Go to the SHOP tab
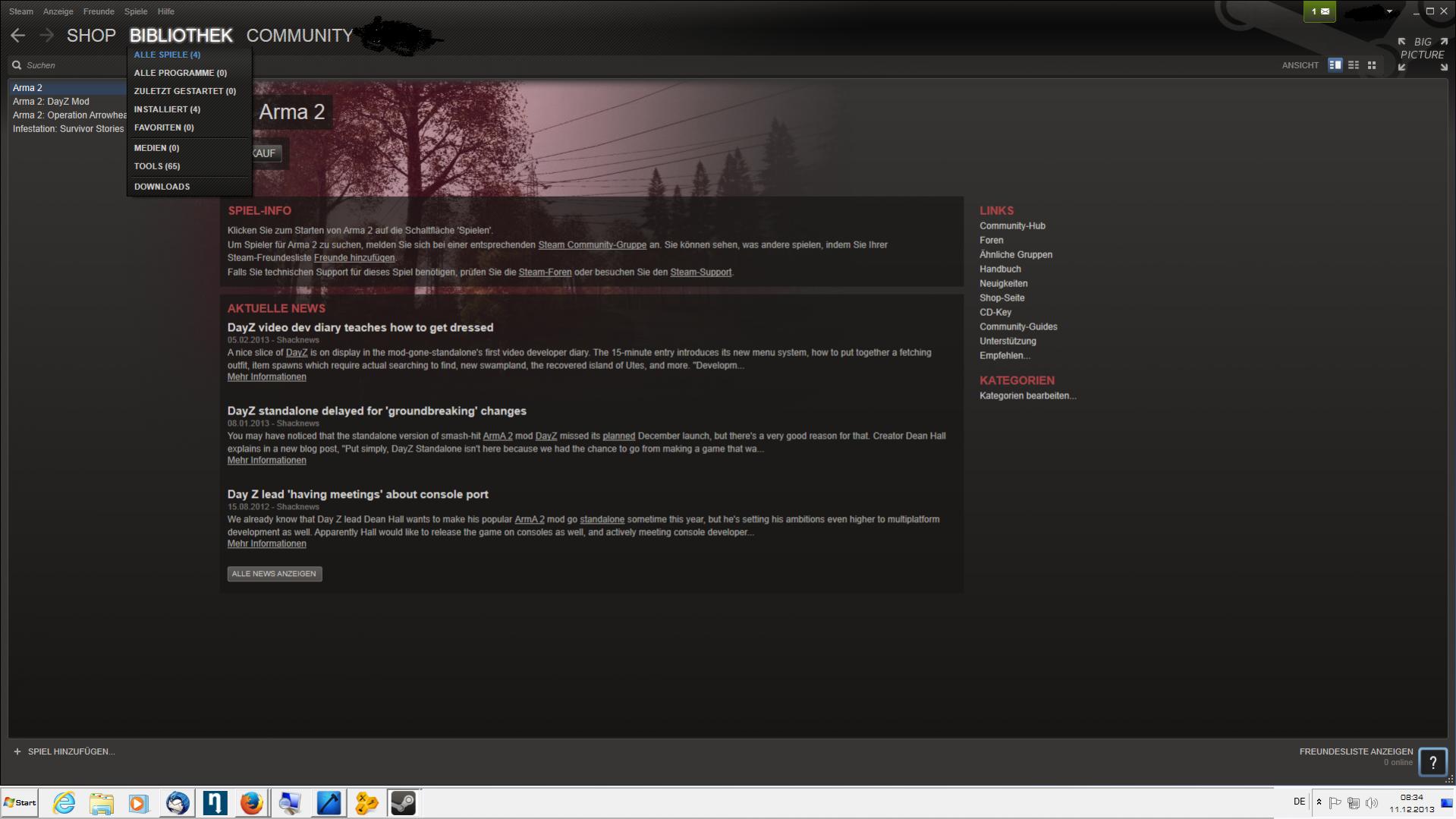 (91, 36)
